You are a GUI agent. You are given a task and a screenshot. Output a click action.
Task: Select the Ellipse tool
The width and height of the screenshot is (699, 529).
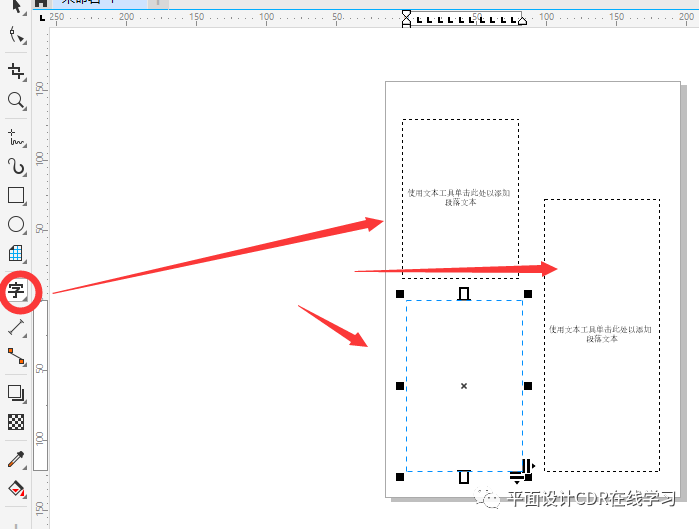tap(16, 224)
